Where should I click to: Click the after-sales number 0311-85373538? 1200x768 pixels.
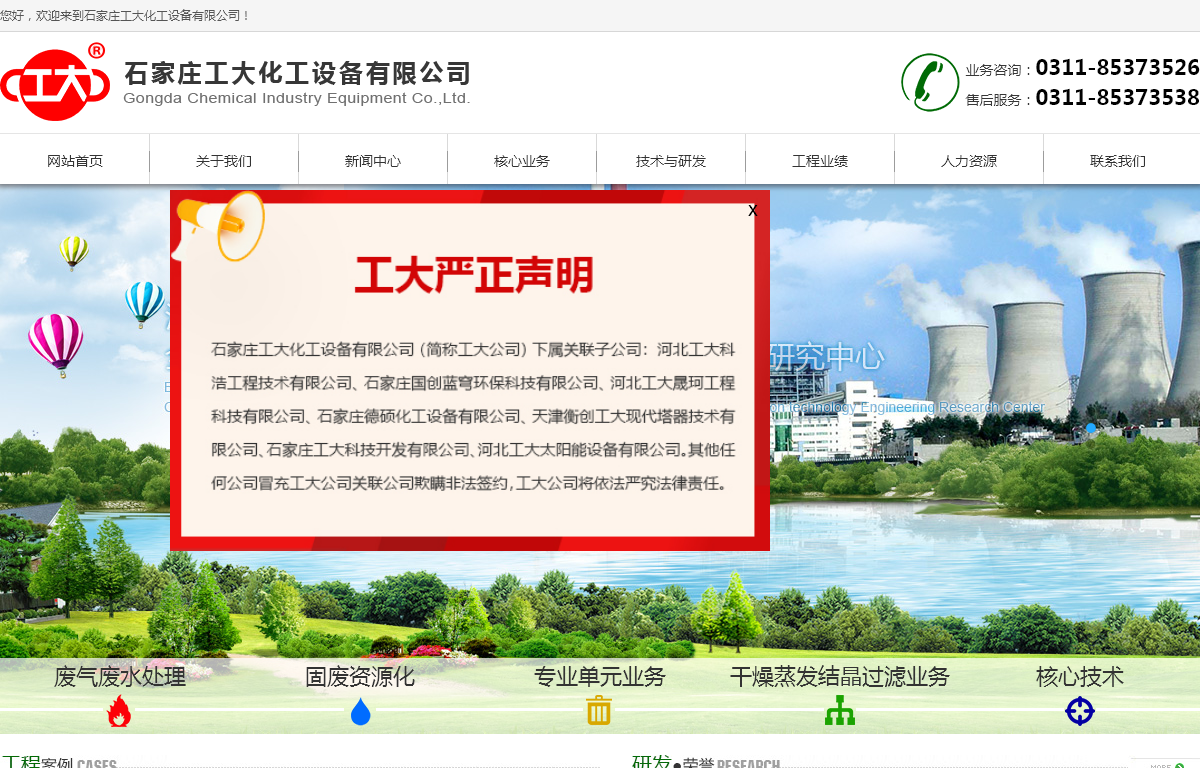click(1117, 98)
